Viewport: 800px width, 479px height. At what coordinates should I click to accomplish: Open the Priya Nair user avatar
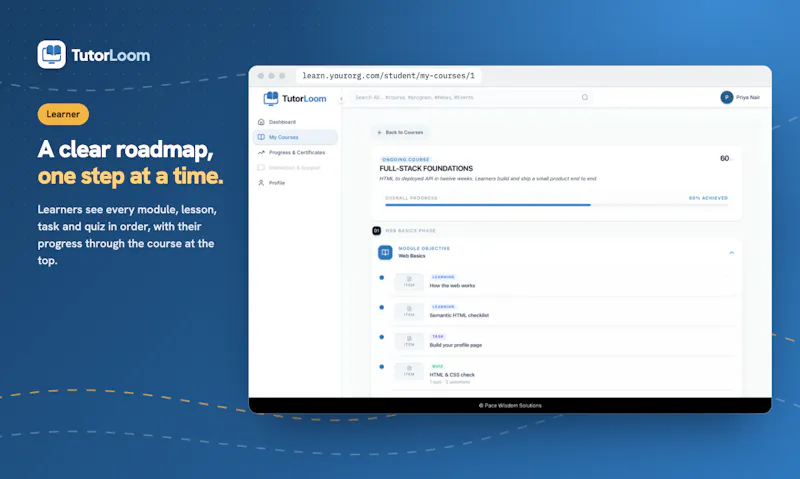point(727,97)
